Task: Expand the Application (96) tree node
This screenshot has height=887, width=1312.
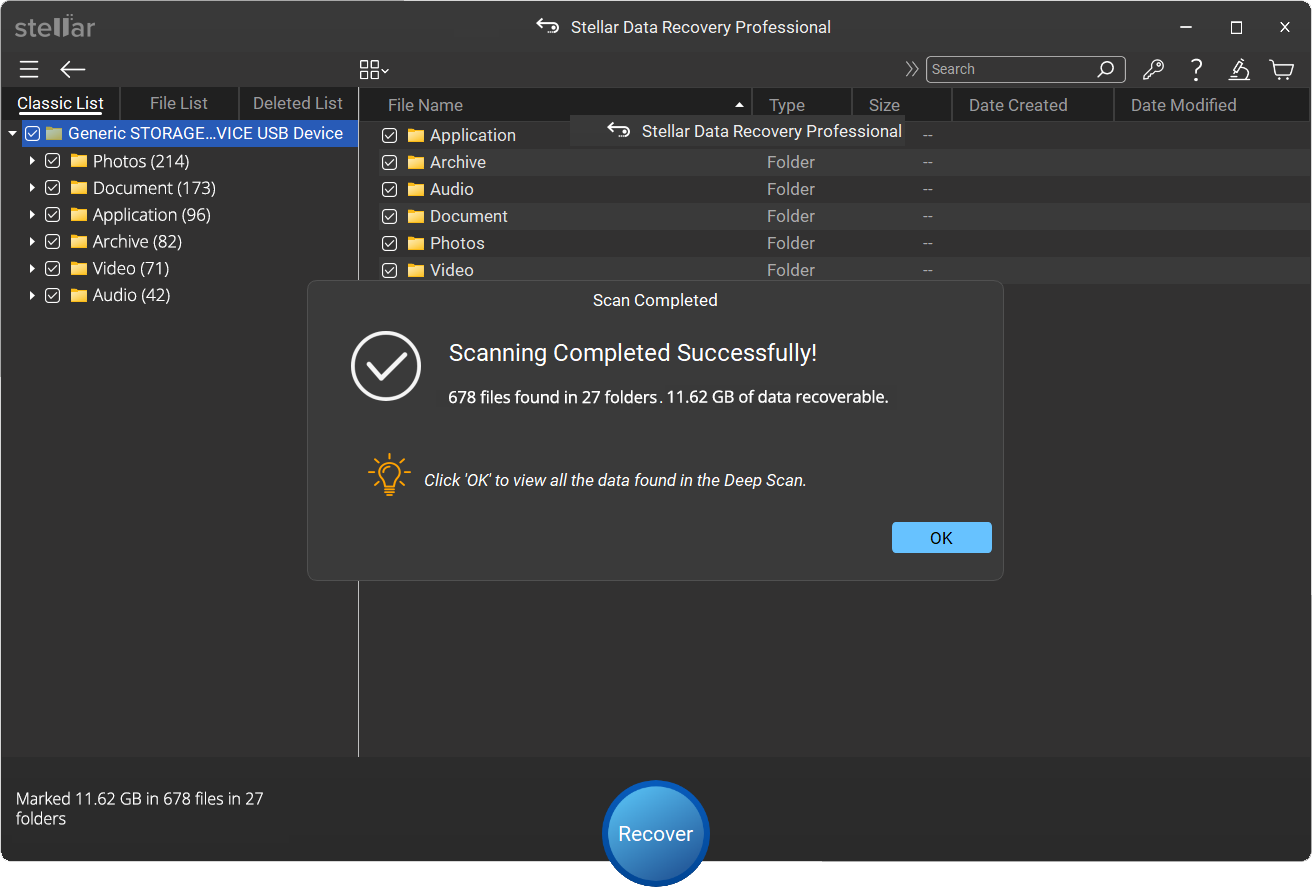Action: pyautogui.click(x=32, y=215)
